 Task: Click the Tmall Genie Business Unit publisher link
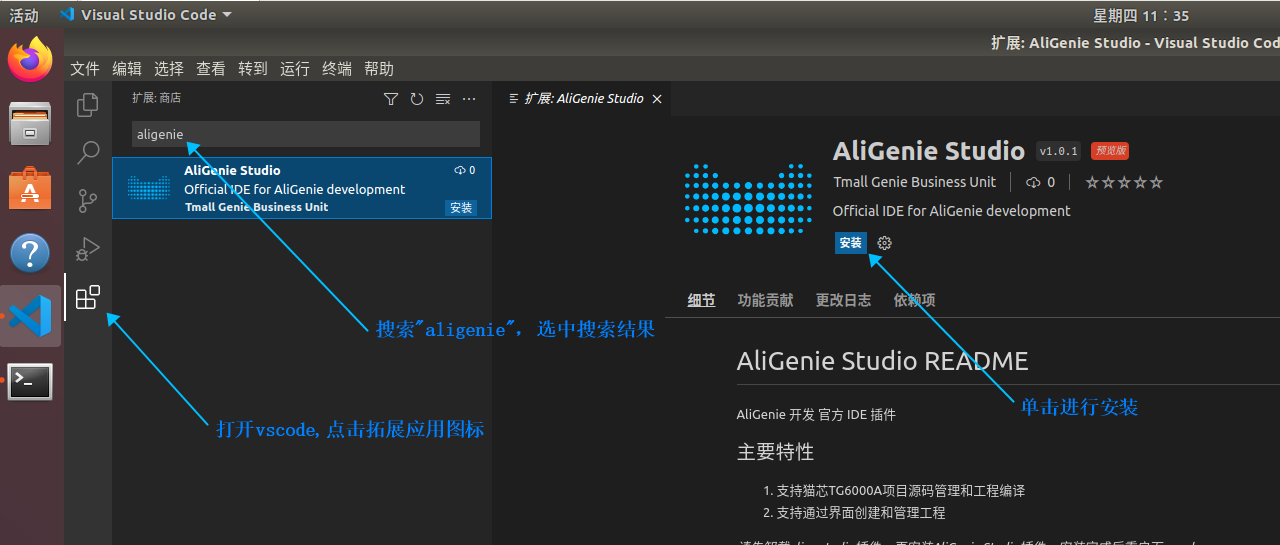pos(914,182)
